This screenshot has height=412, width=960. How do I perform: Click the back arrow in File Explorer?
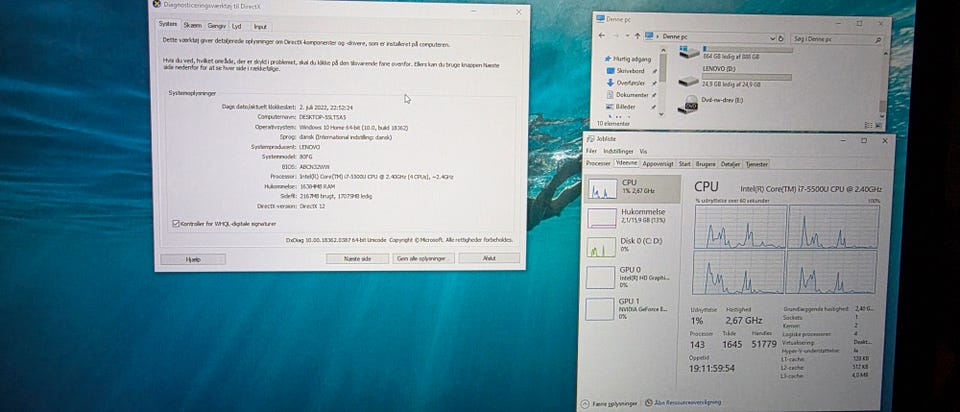point(604,36)
